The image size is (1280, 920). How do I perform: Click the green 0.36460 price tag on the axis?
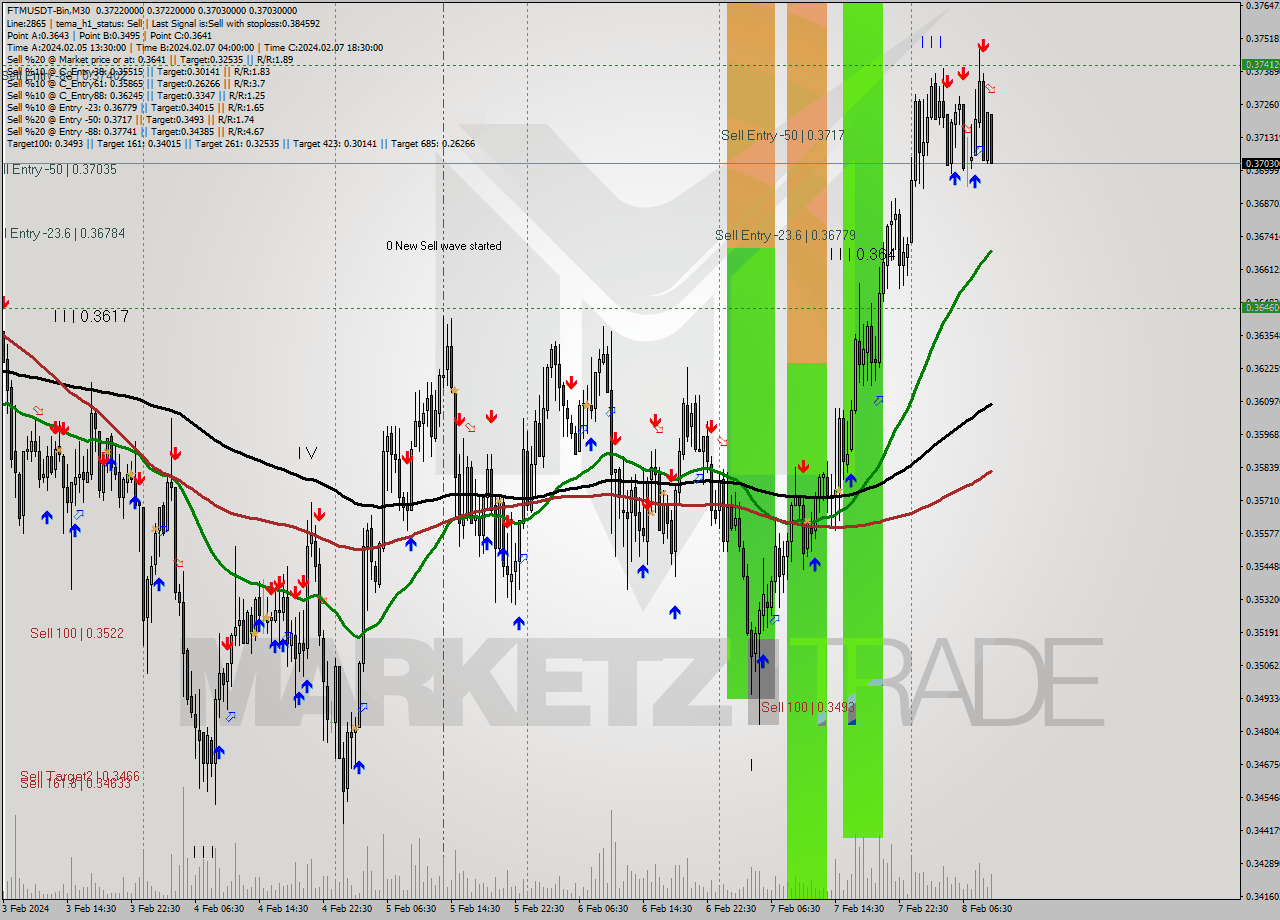click(x=1260, y=307)
